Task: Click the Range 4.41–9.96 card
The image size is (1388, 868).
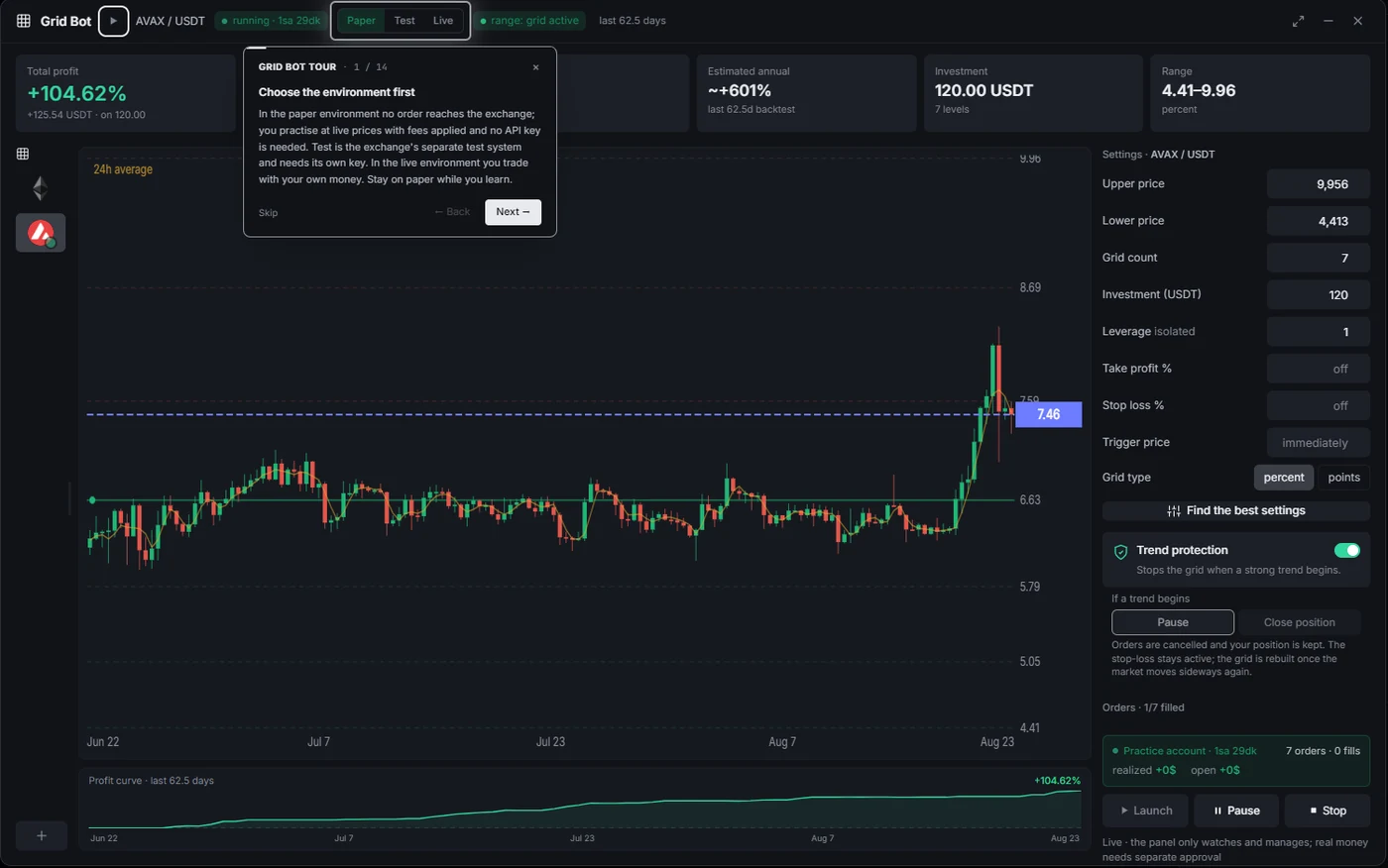Action: coord(1260,93)
